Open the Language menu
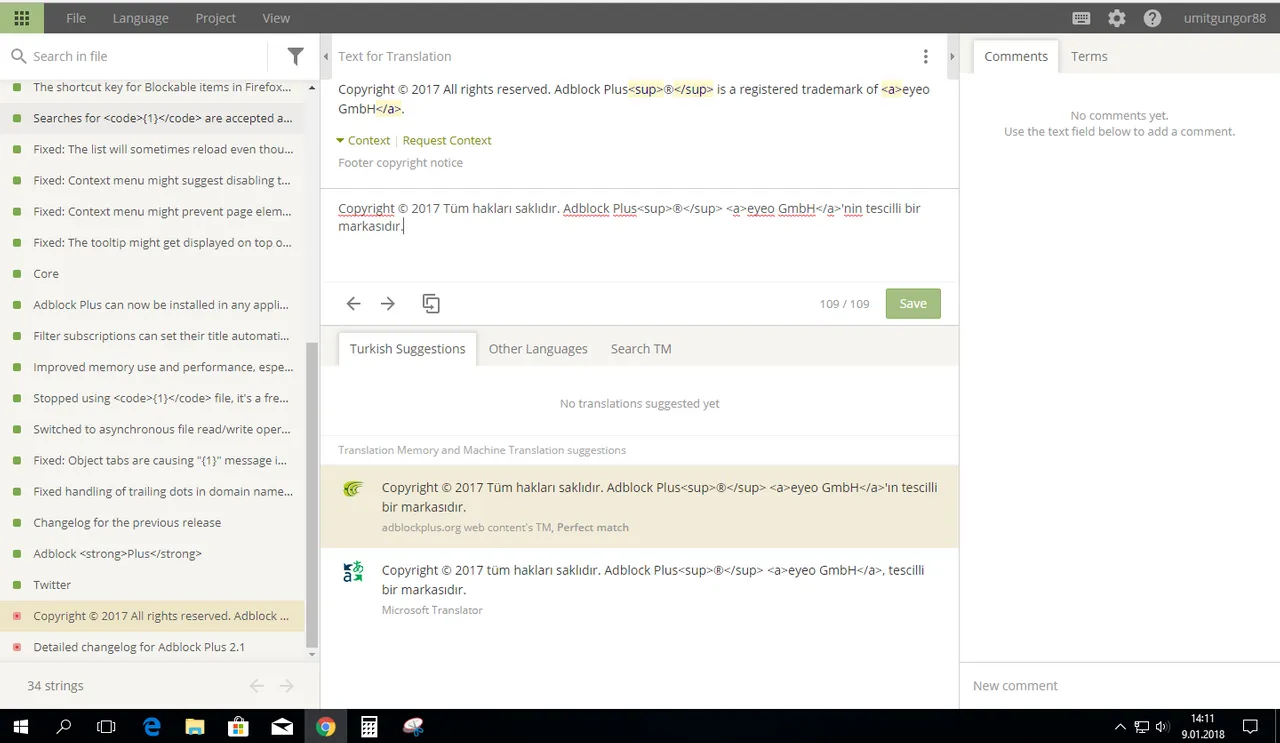Viewport: 1280px width, 743px height. (x=140, y=18)
